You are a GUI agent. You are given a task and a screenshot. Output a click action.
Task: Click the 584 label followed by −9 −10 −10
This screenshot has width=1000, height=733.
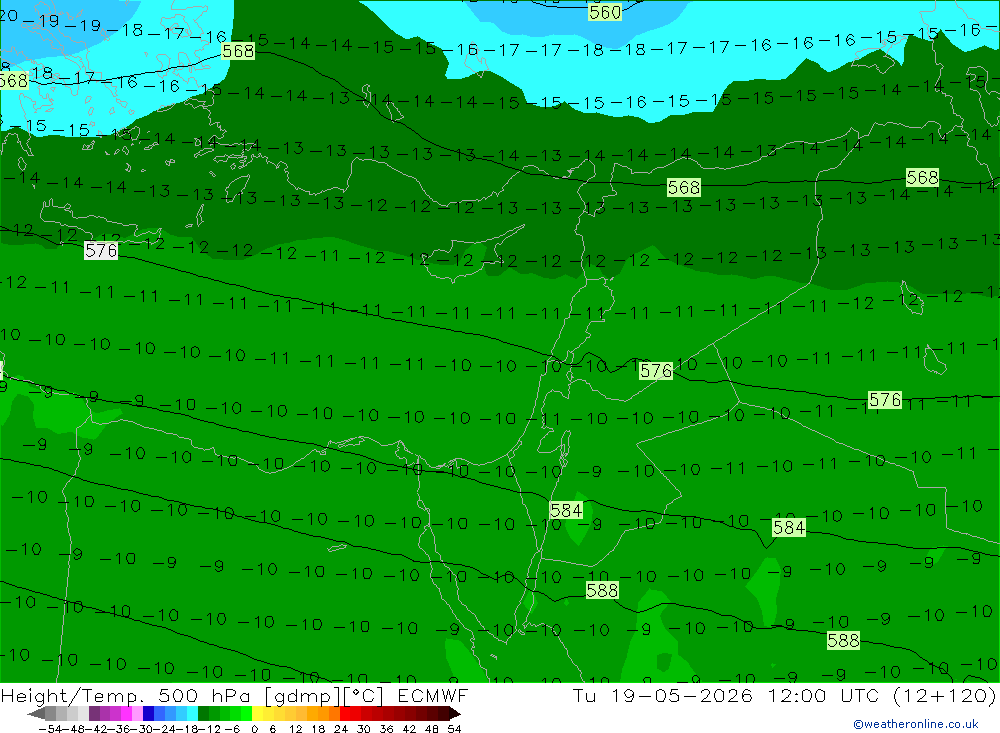(566, 510)
